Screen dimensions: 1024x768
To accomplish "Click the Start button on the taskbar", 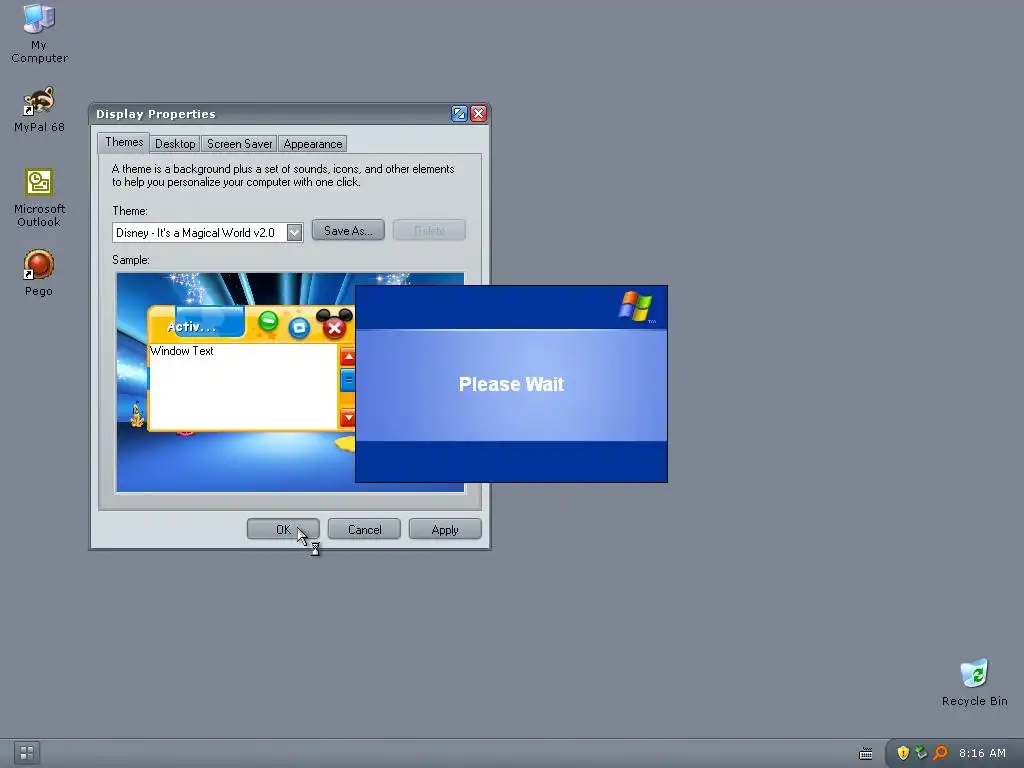I will tap(27, 753).
